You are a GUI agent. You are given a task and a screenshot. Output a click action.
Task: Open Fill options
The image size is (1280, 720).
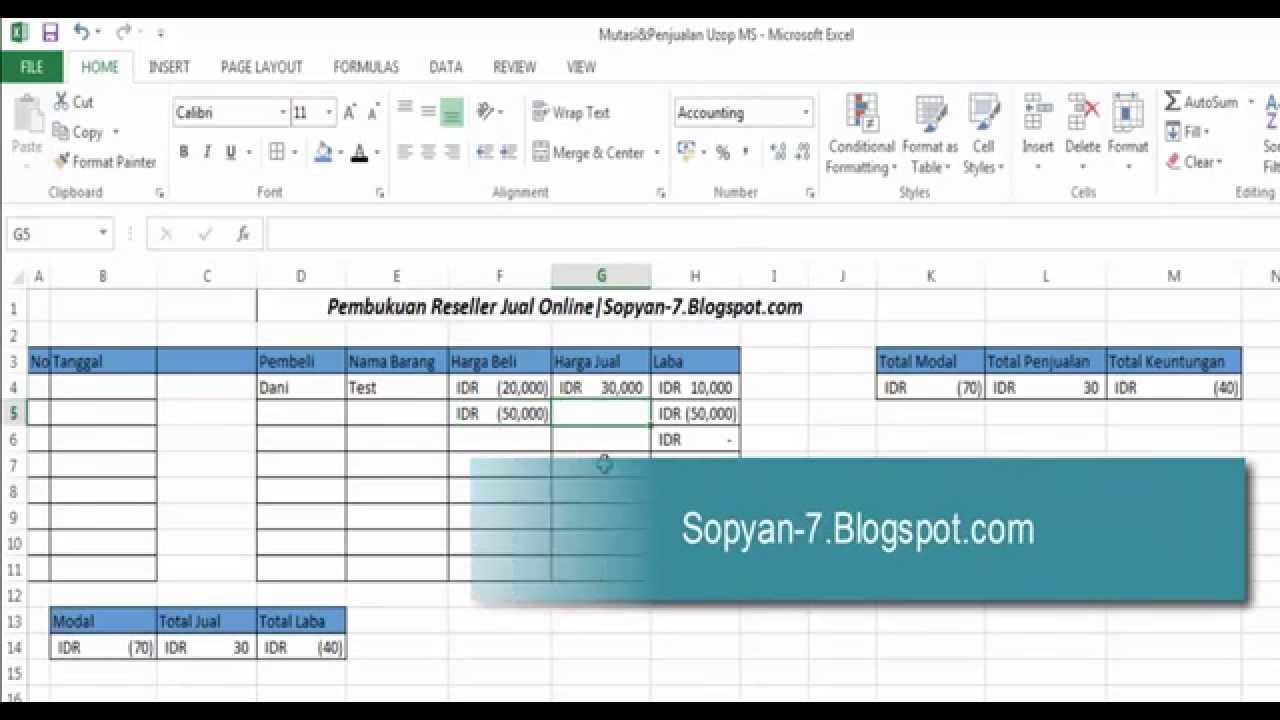tap(1188, 132)
